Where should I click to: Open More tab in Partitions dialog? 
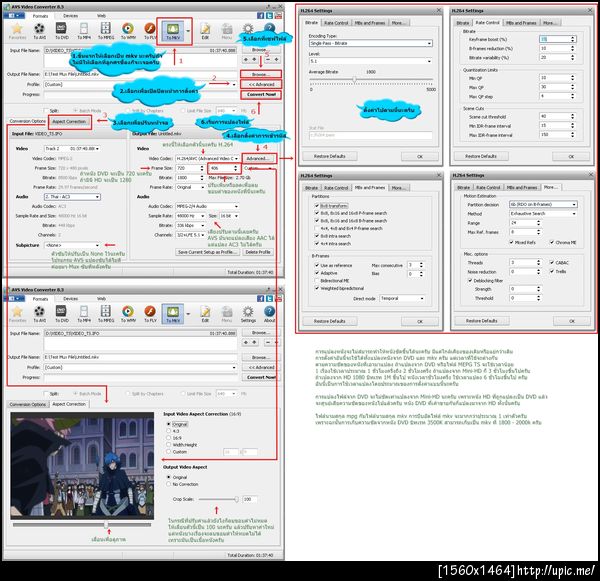click(399, 188)
